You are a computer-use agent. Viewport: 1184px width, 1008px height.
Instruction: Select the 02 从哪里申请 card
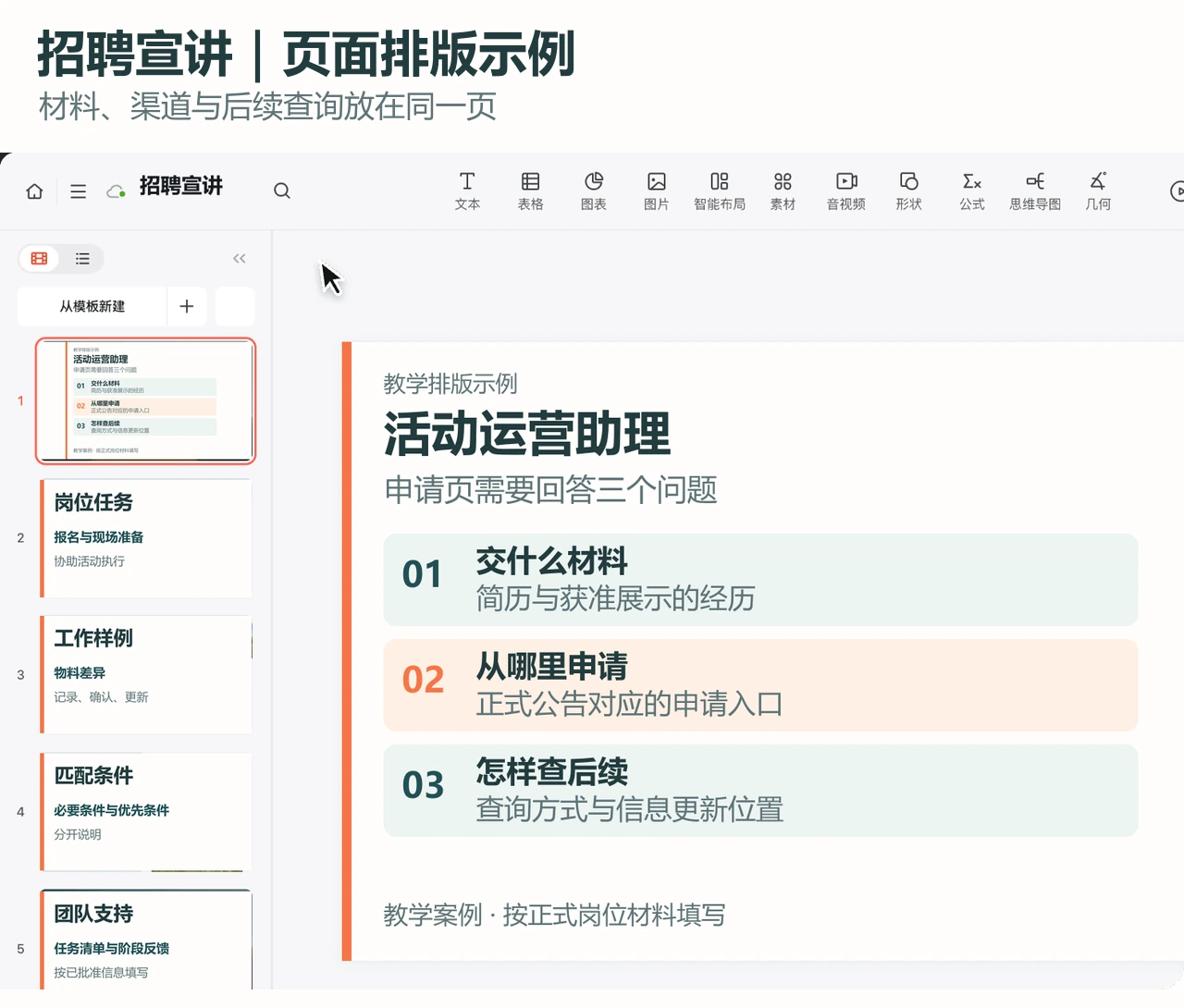click(x=760, y=685)
